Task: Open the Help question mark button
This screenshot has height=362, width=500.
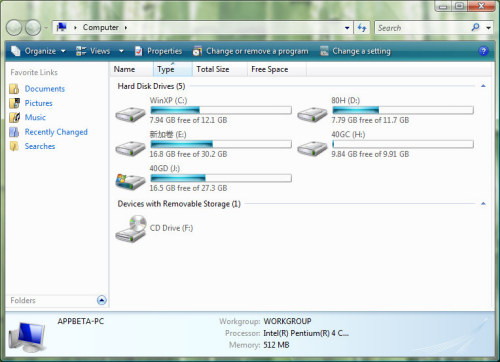Action: click(x=483, y=51)
